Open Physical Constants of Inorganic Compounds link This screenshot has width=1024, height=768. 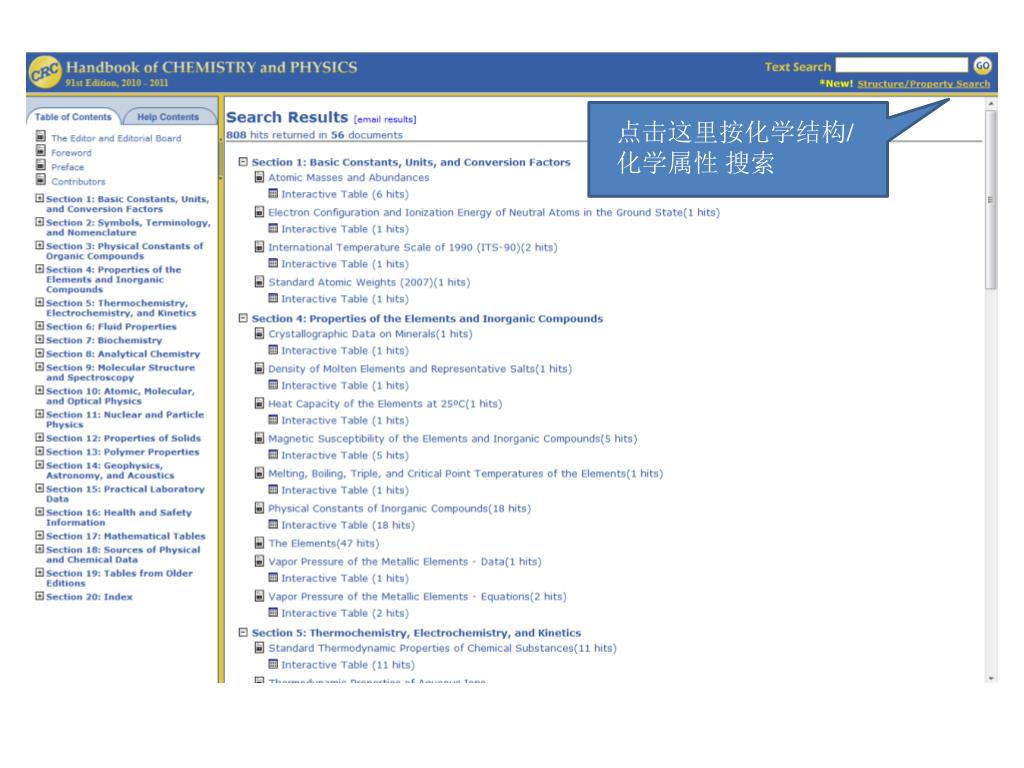(400, 509)
